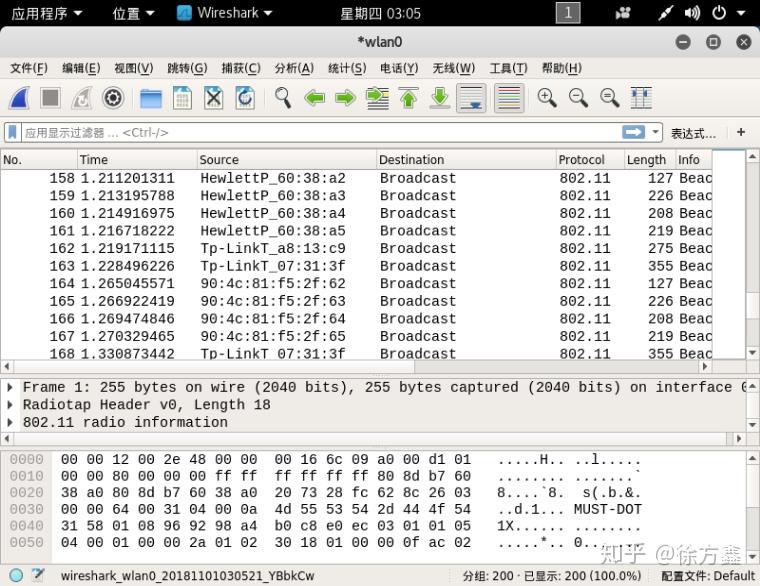
Task: Click the expert information circle in status bar
Action: [16, 575]
